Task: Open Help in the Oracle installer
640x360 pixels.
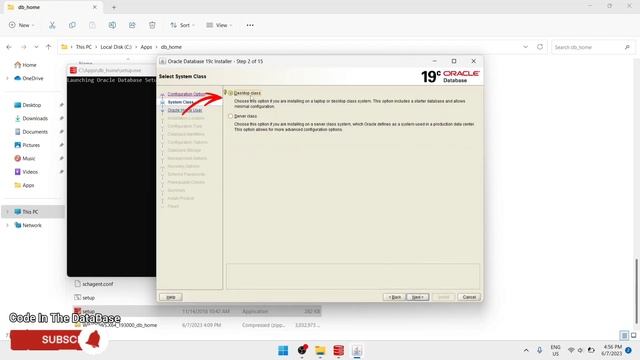Action: coord(171,297)
